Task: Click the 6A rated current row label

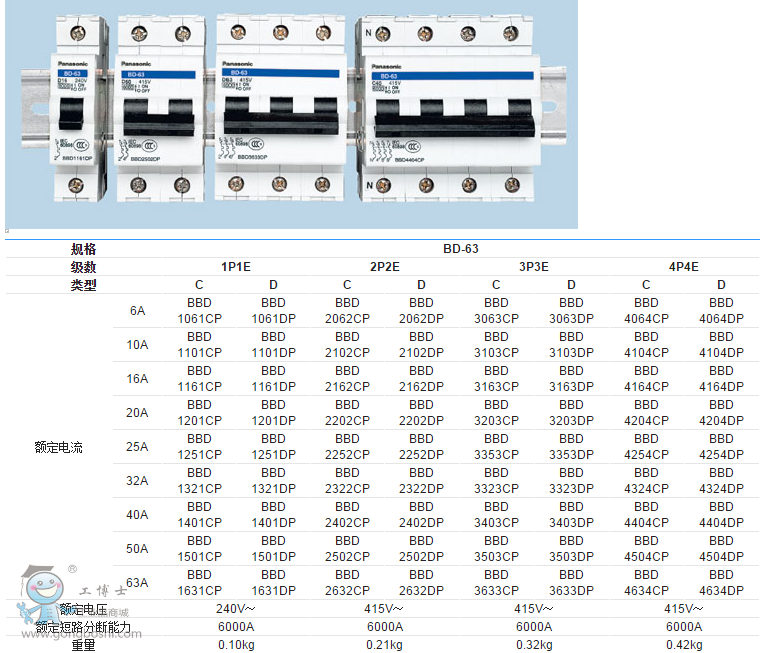Action: click(137, 311)
